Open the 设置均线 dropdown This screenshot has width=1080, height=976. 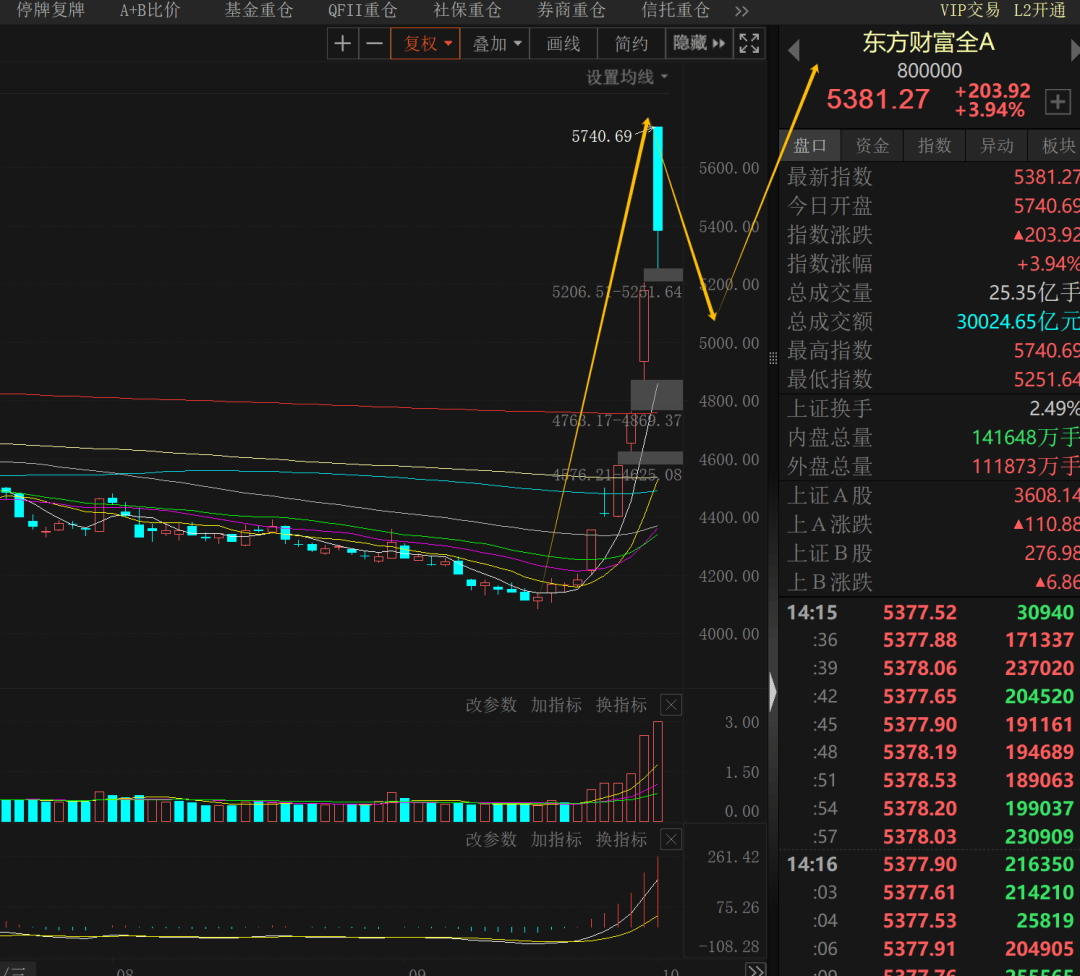627,77
